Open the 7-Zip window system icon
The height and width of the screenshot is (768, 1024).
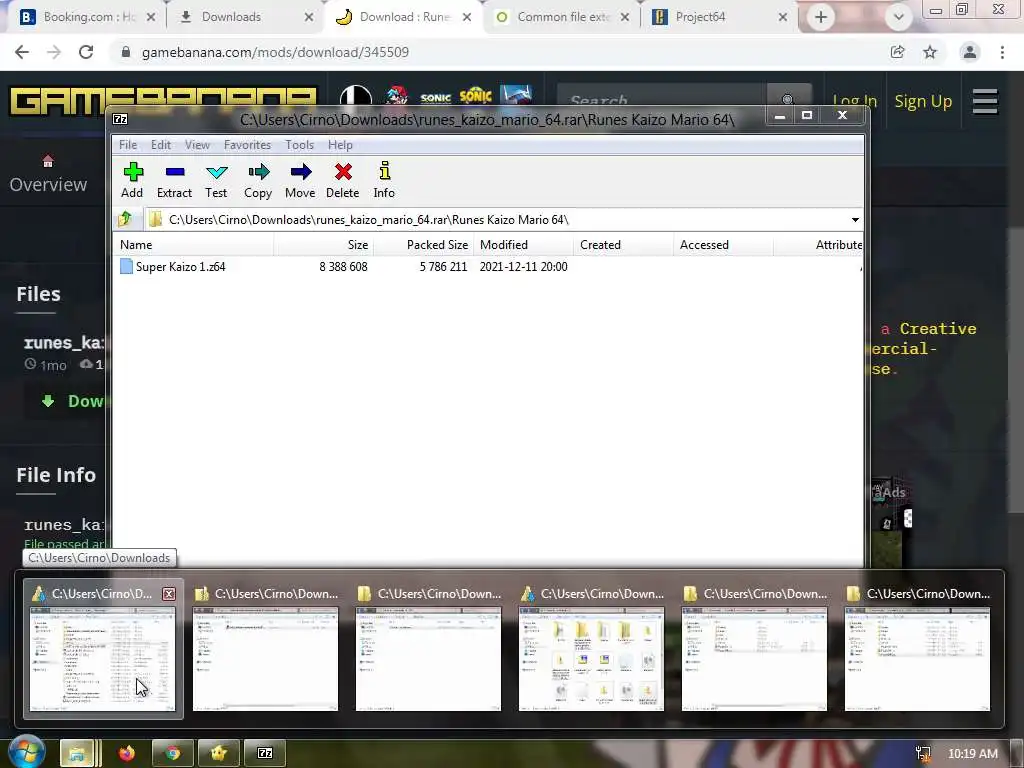[x=120, y=119]
